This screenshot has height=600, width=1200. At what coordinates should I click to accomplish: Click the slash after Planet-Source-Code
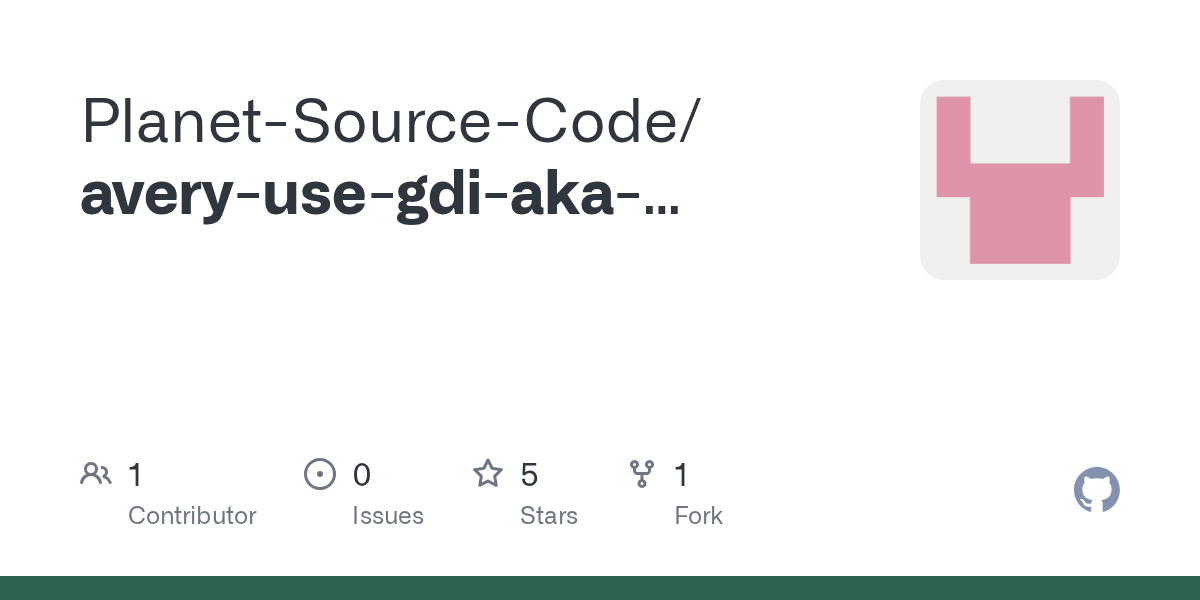point(690,122)
